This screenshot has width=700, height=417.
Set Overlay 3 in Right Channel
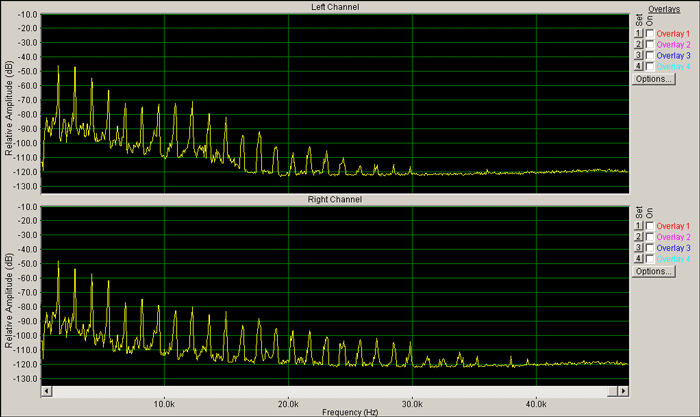pyautogui.click(x=638, y=248)
